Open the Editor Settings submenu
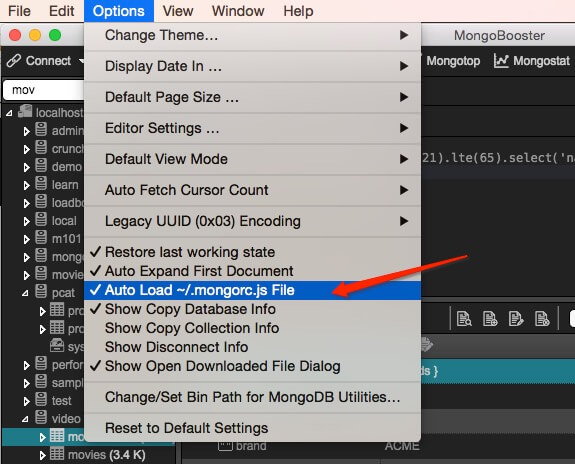 (252, 128)
